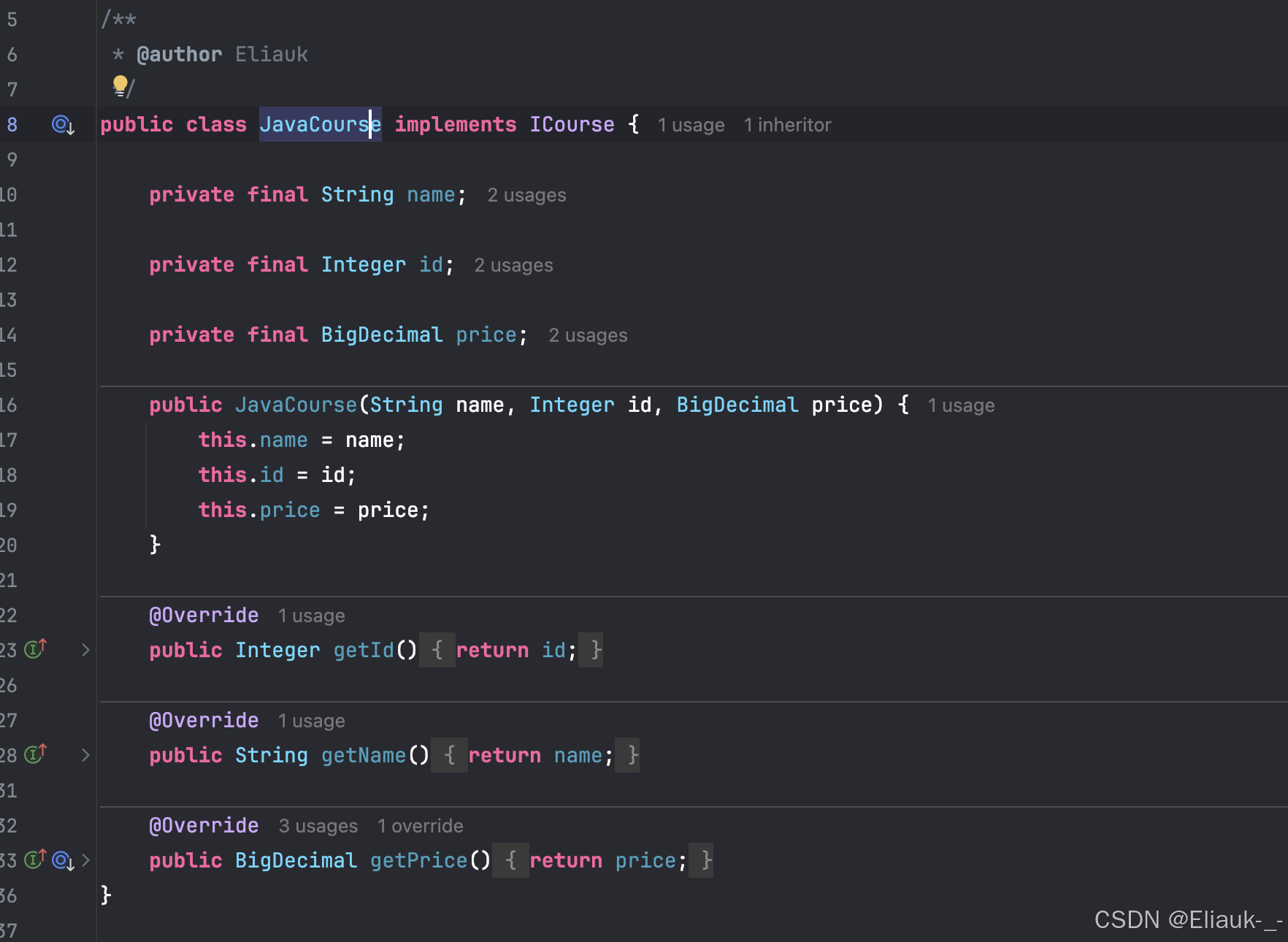Click line number 16 in the gutter

[x=9, y=405]
